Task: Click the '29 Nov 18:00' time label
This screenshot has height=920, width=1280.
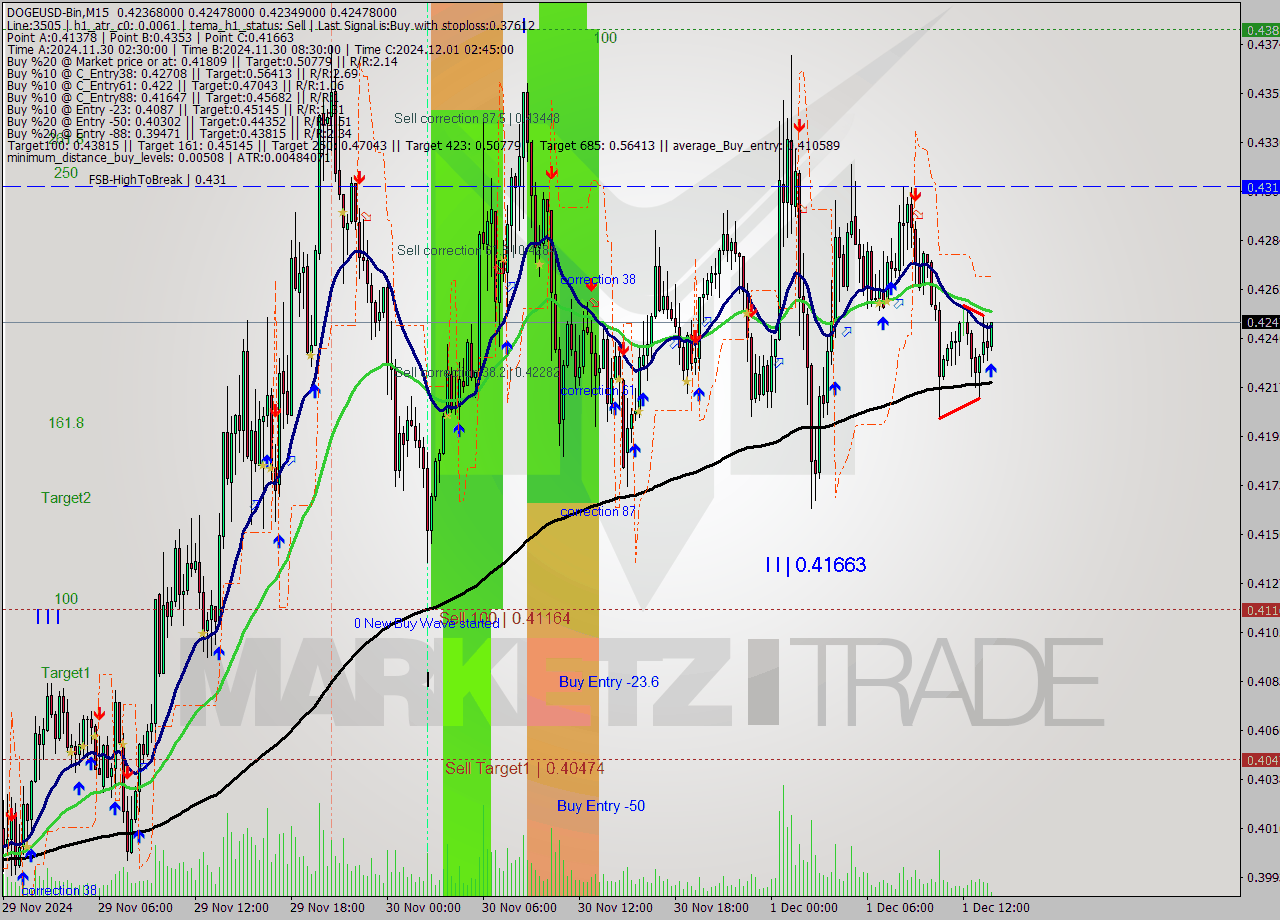Action: pyautogui.click(x=328, y=908)
